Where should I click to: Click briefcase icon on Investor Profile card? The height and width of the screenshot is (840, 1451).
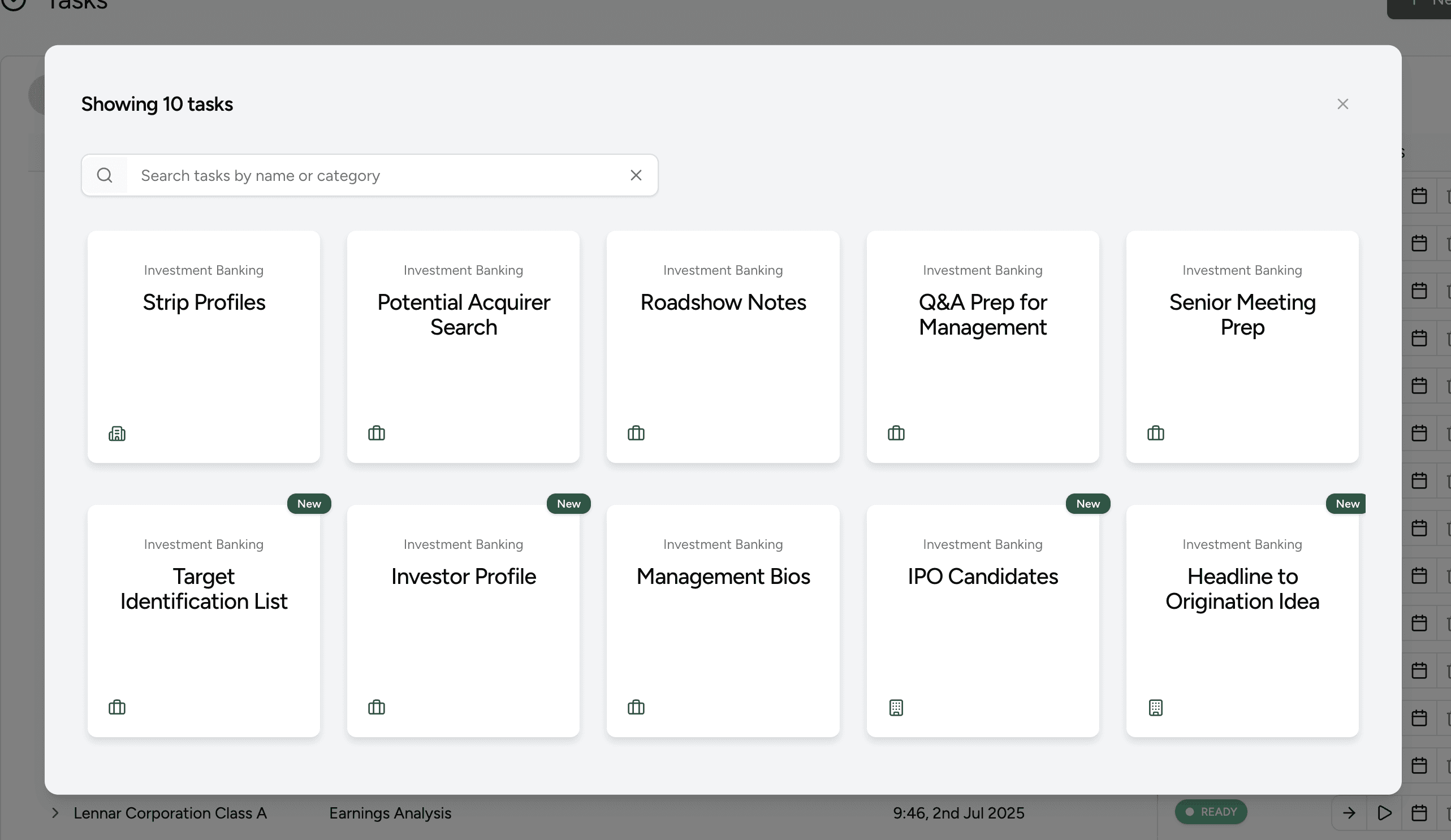click(376, 707)
